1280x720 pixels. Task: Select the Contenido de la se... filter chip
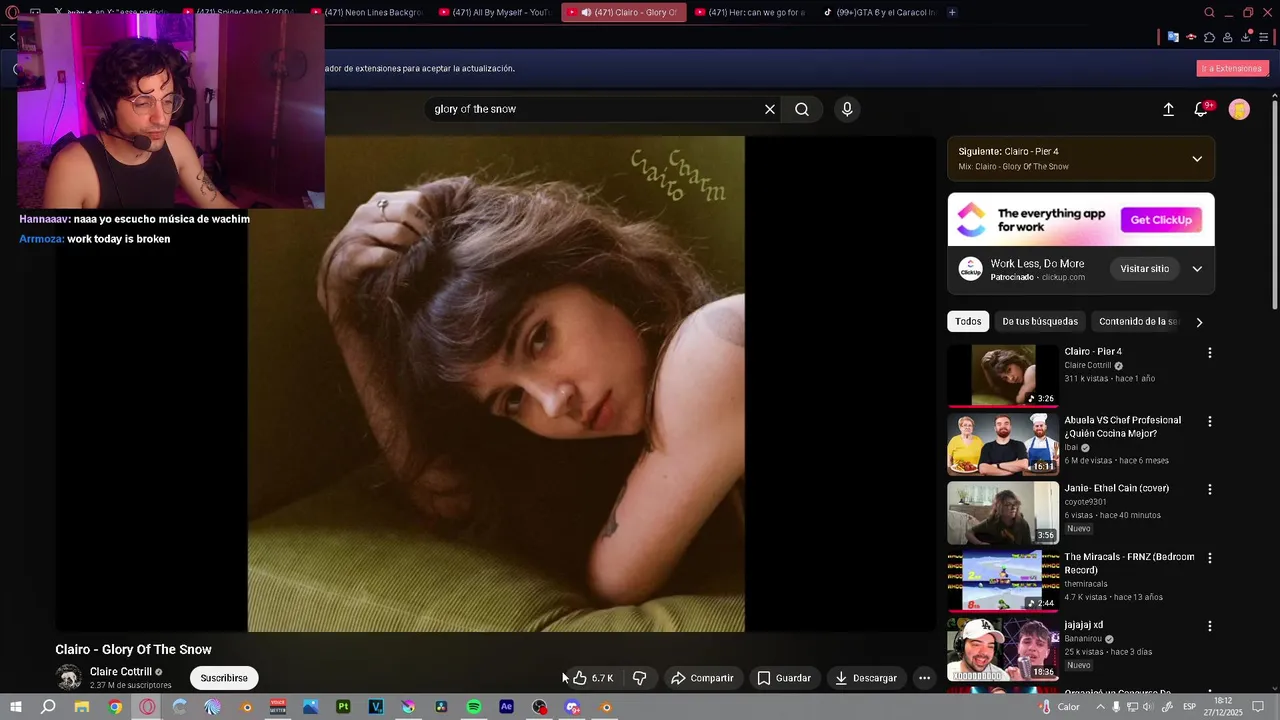1139,322
